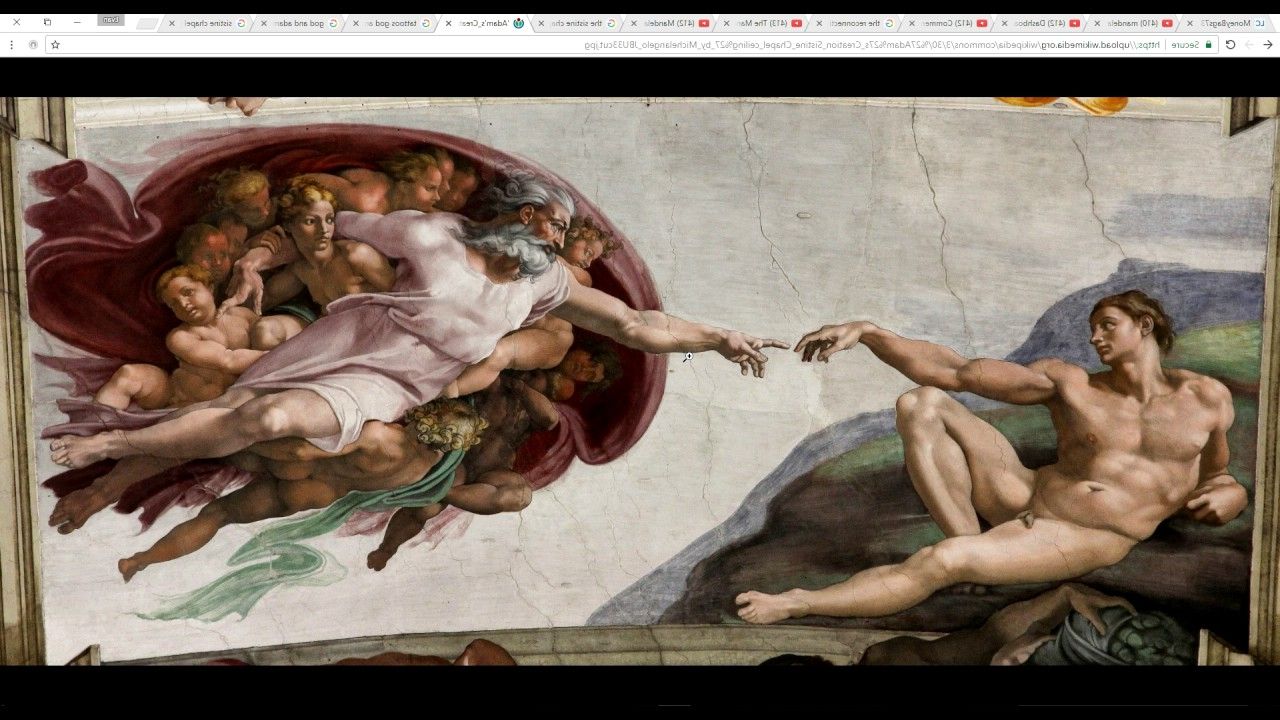This screenshot has height=720, width=1280.
Task: Switch to the '(412) Dashbo' tab
Action: [1040, 23]
